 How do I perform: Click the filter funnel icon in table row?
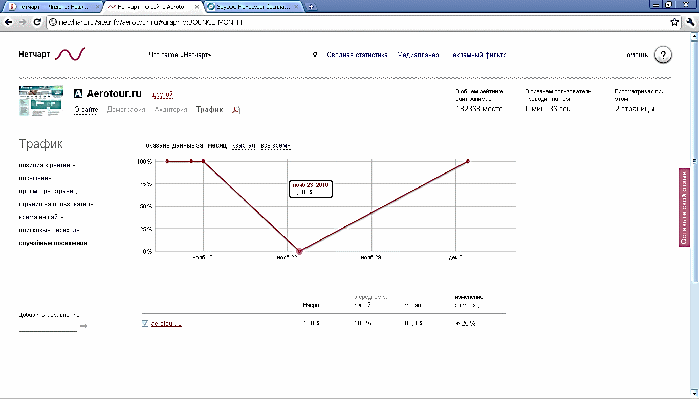tap(145, 323)
